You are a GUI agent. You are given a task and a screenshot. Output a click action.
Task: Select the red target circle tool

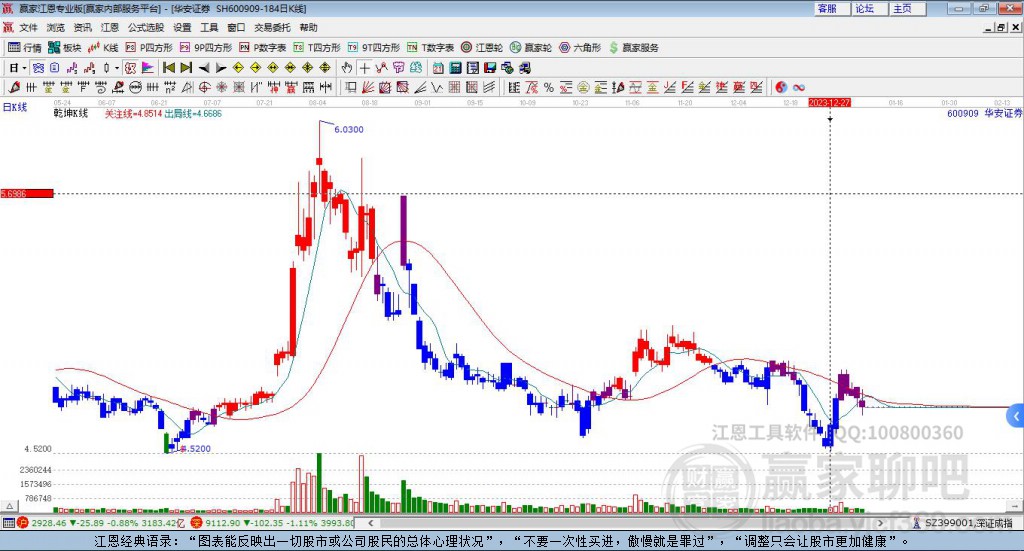[x=204, y=87]
